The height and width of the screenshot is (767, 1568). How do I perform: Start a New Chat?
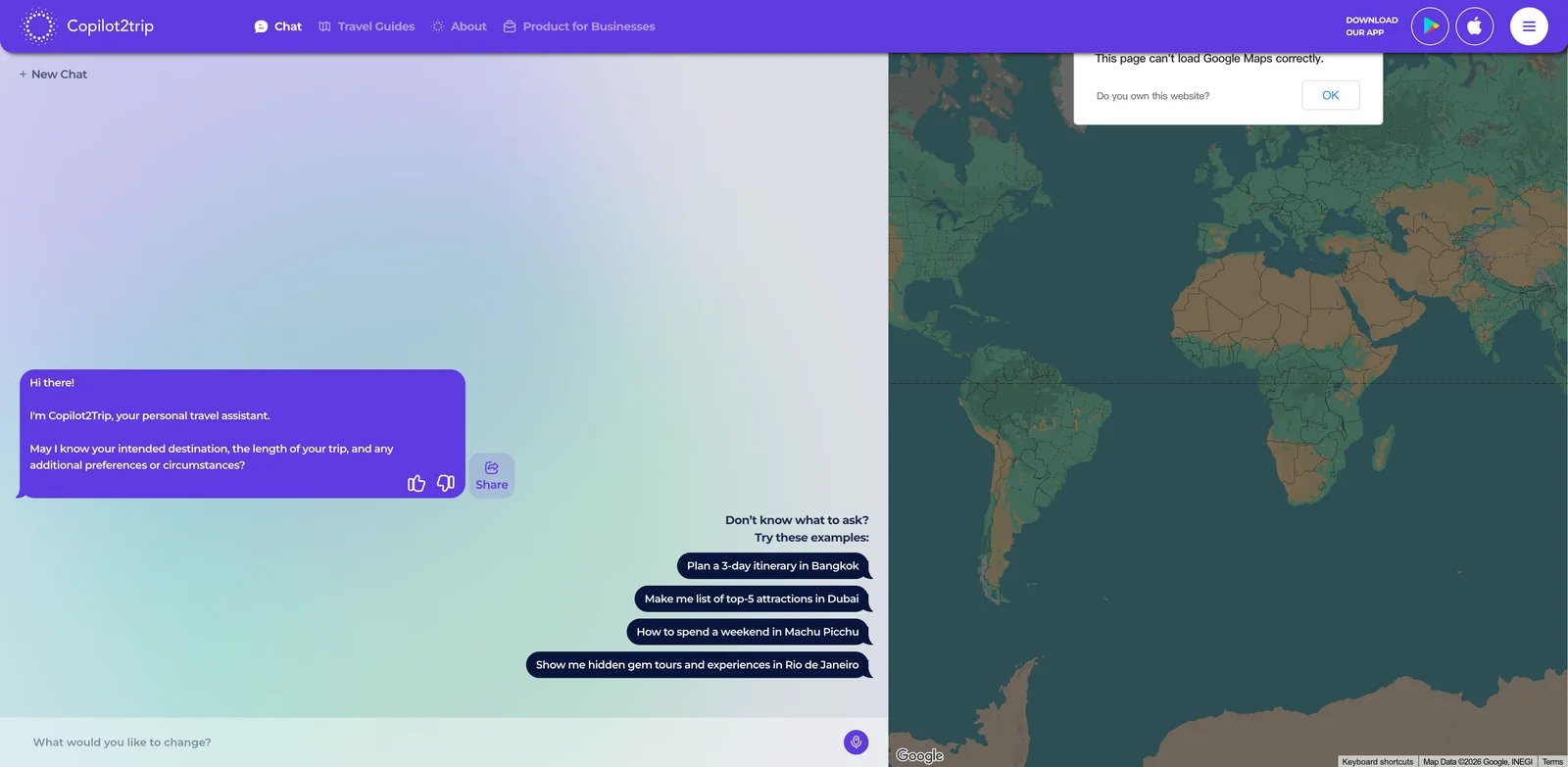(53, 74)
